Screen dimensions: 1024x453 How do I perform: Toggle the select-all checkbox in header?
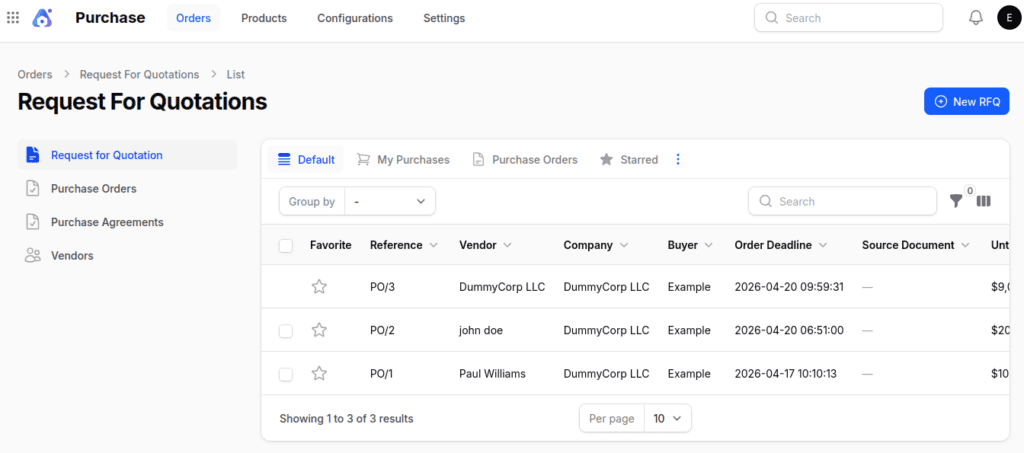[285, 245]
